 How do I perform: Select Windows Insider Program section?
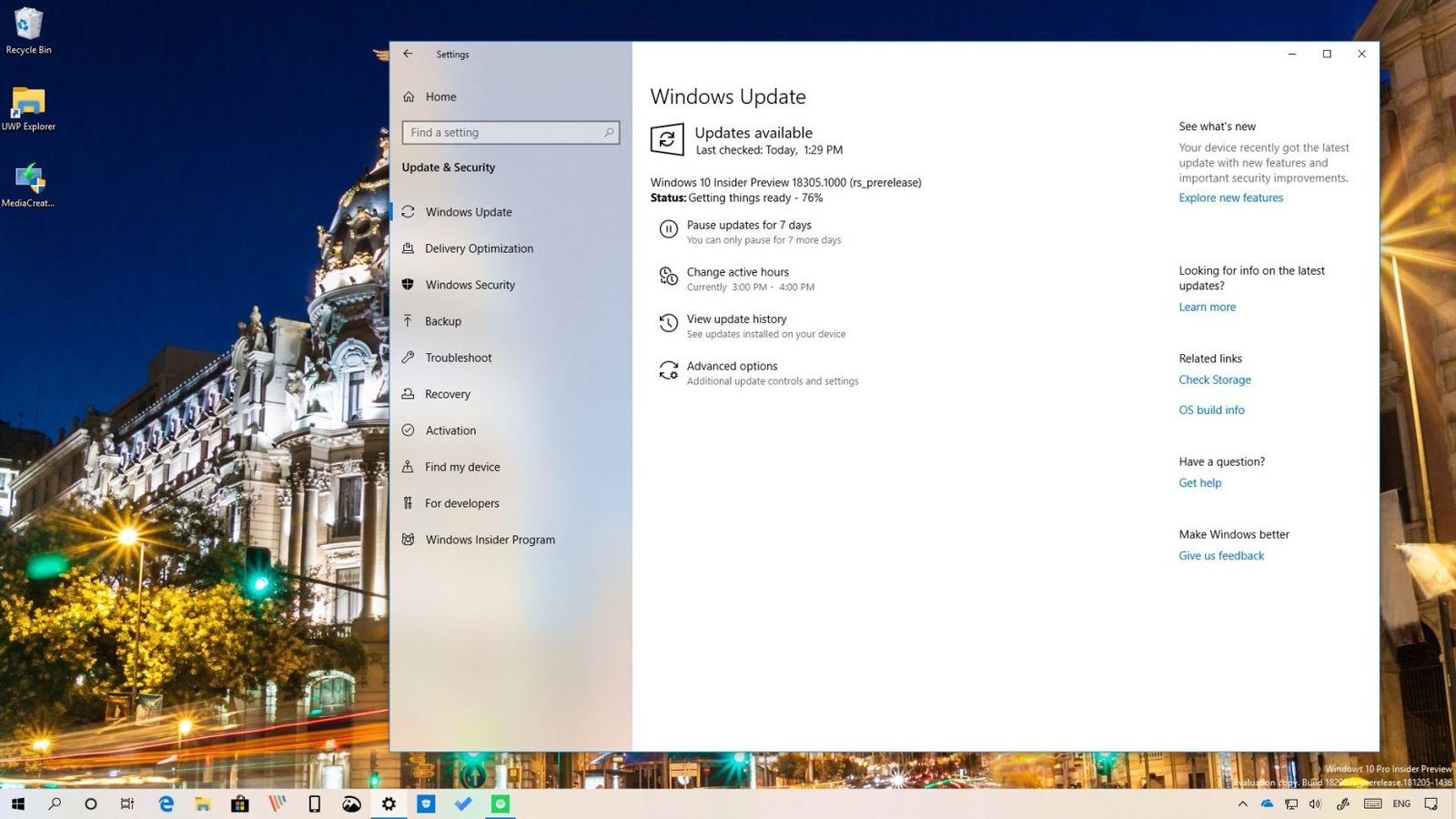click(490, 540)
